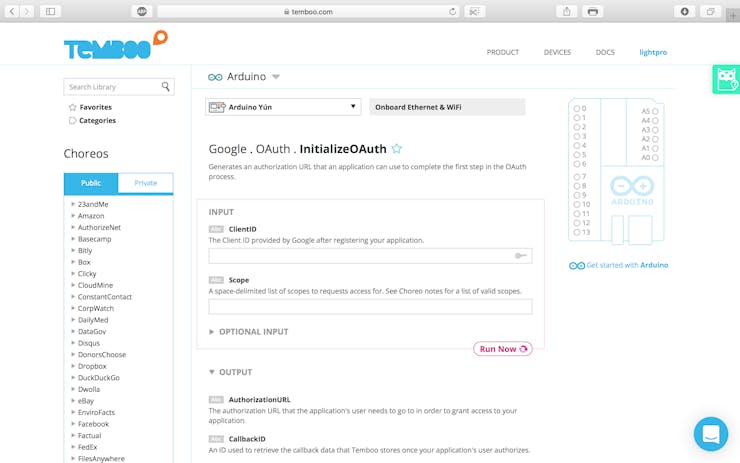This screenshot has height=463, width=740.
Task: Select digital pin 7 on the Arduino diagram
Action: click(576, 177)
